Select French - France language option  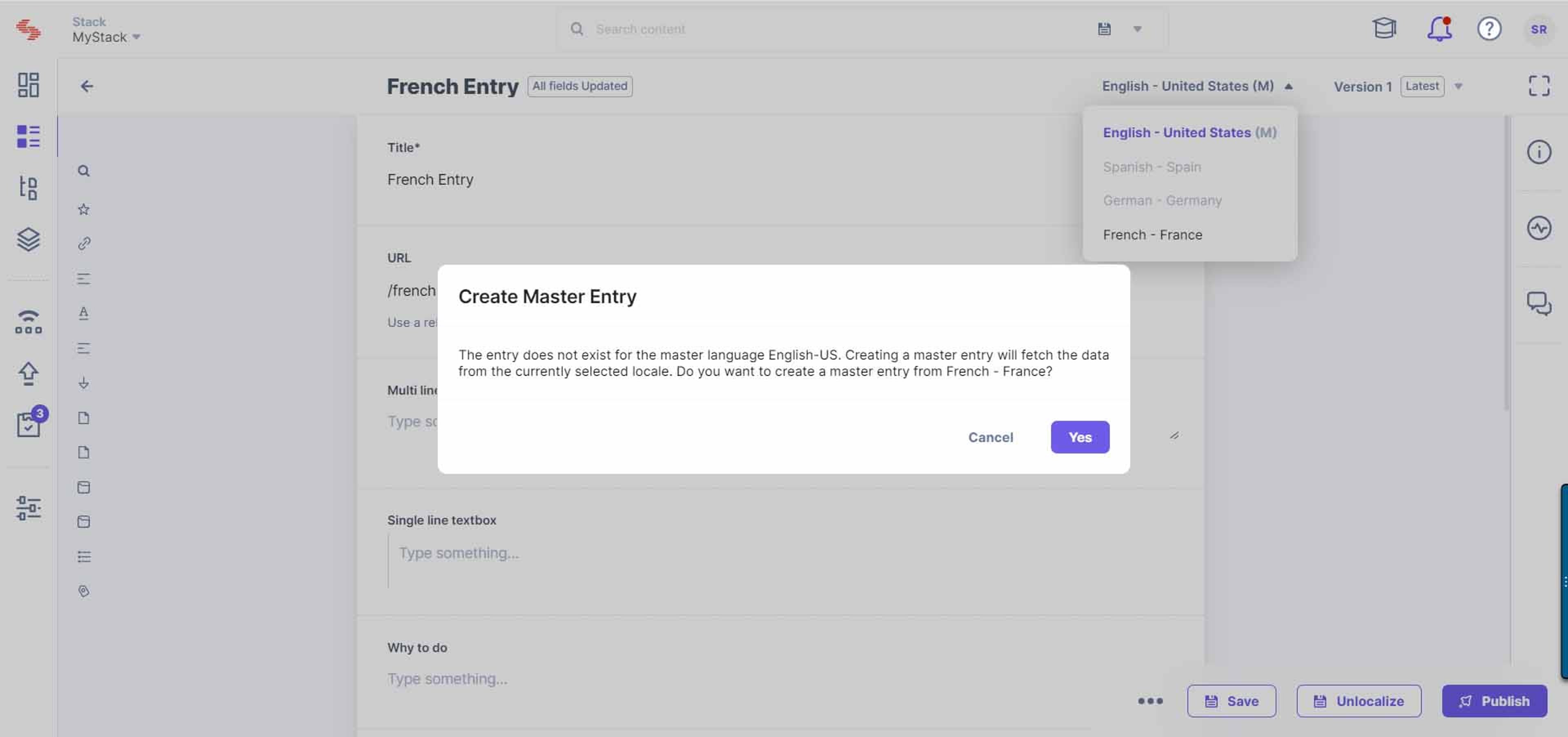click(1152, 234)
